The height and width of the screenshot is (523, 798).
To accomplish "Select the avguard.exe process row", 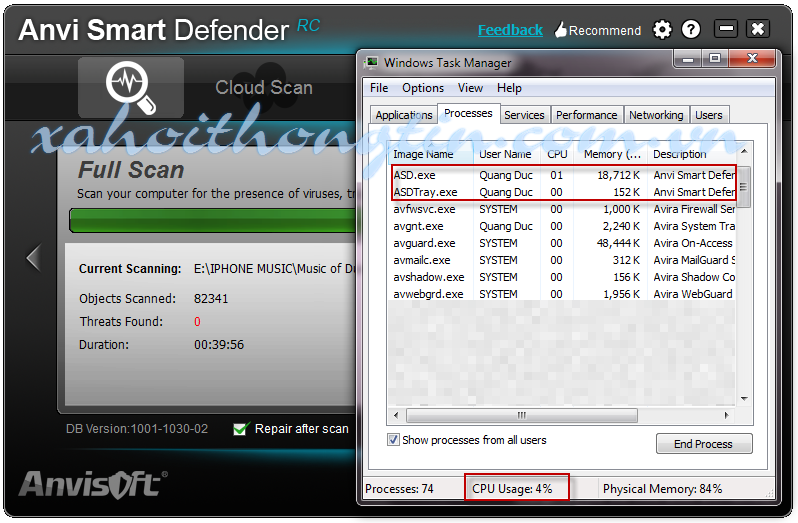I will pyautogui.click(x=562, y=243).
